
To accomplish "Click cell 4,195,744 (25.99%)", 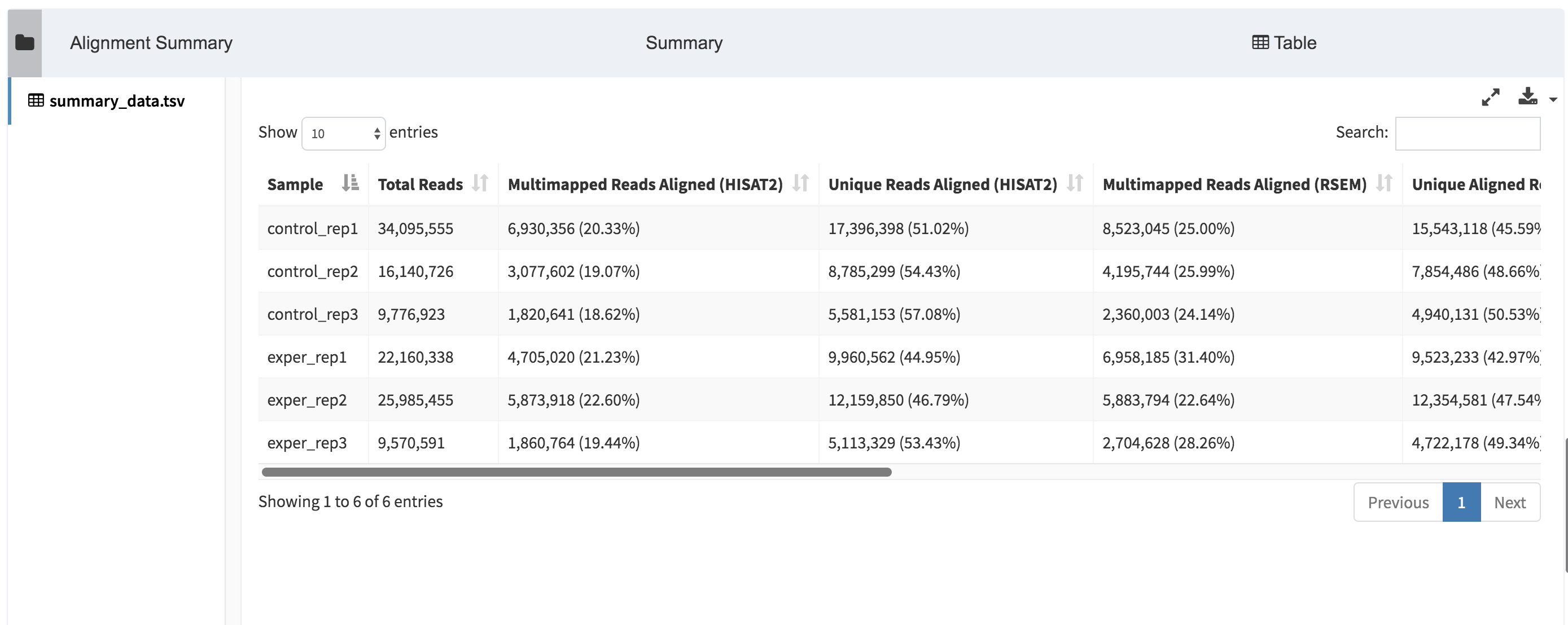I will pyautogui.click(x=1168, y=271).
